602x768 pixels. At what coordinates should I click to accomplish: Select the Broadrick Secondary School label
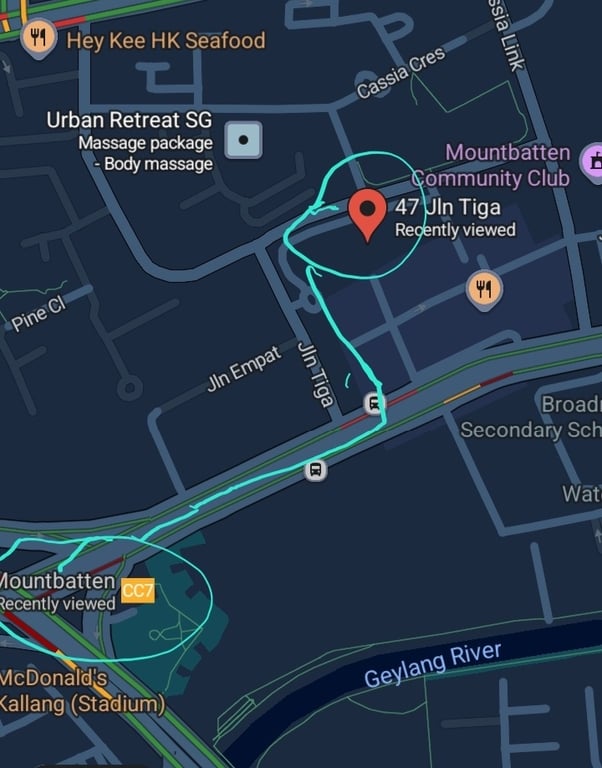pyautogui.click(x=531, y=417)
